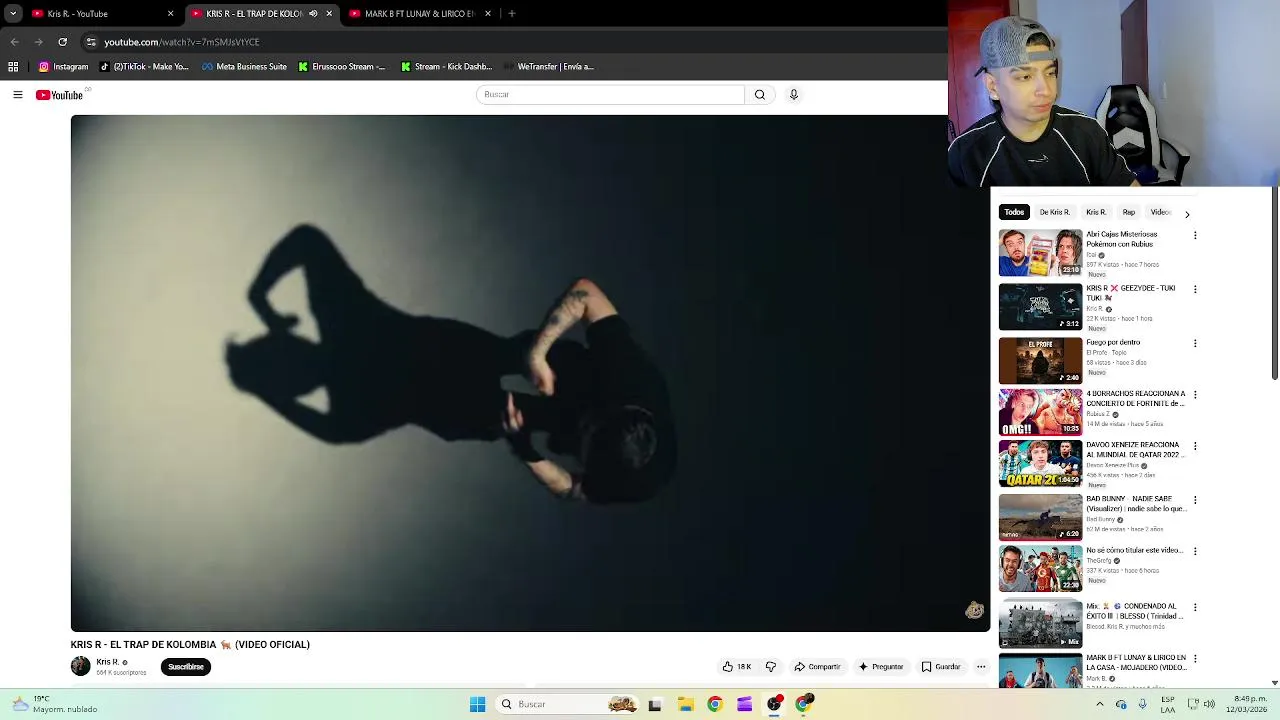Image resolution: width=1280 pixels, height=720 pixels.
Task: Open options for Abrí Cajas Misteriosas video
Action: point(1195,235)
